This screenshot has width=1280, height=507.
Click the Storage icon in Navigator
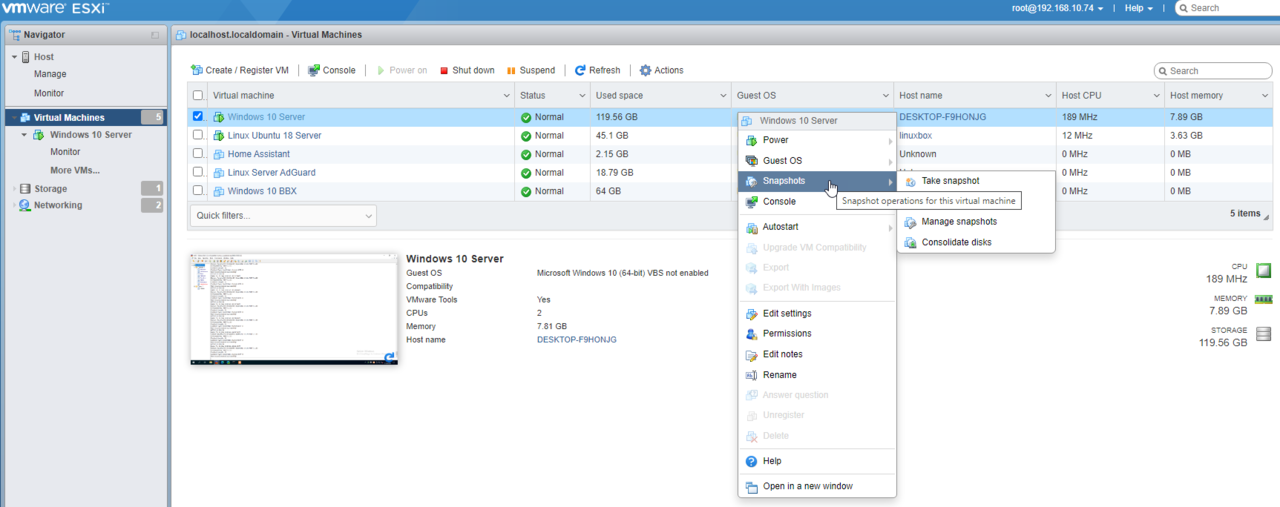tap(25, 188)
